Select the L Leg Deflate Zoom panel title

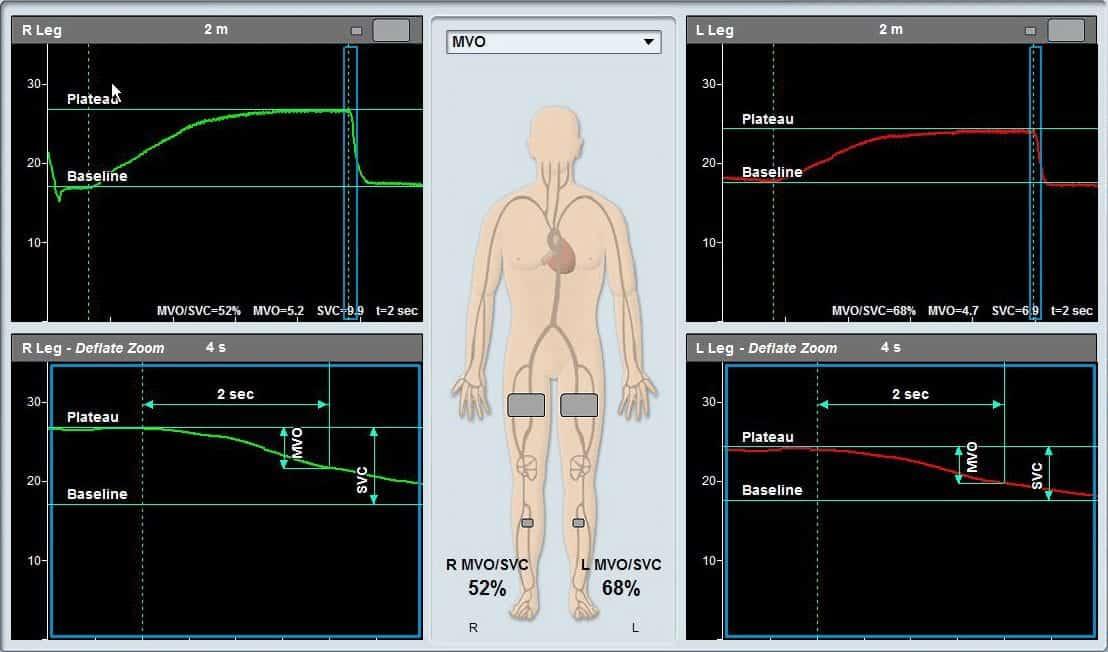click(x=767, y=348)
